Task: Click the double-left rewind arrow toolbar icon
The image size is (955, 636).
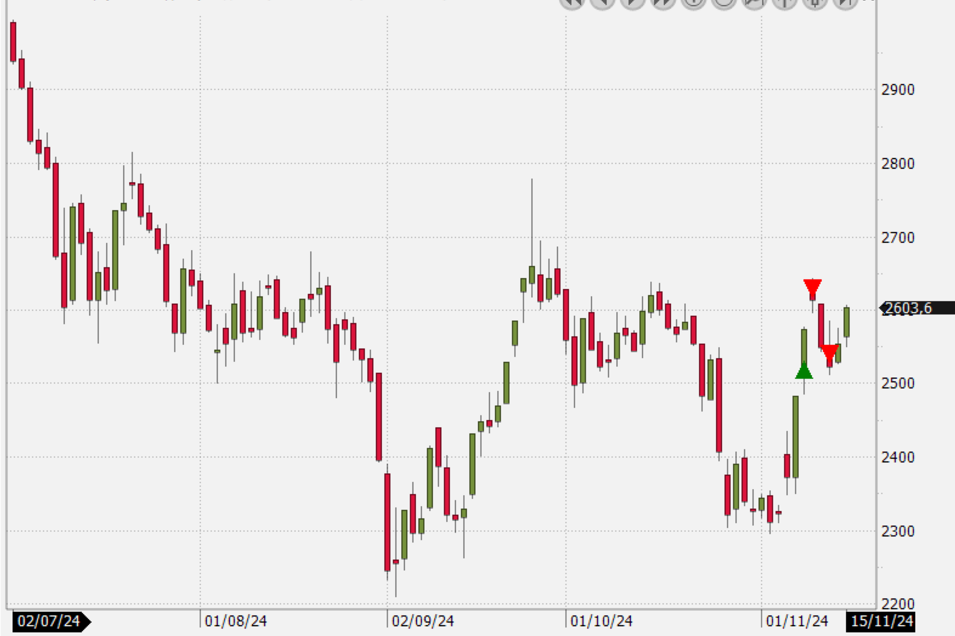Action: click(571, 3)
